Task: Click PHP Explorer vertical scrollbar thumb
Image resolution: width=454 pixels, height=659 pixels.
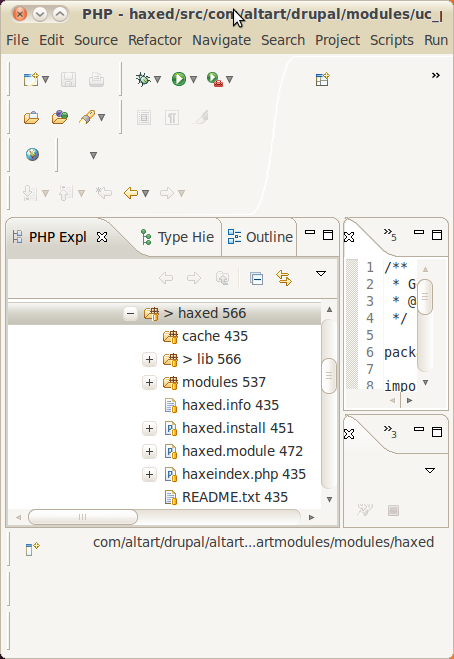Action: click(329, 376)
